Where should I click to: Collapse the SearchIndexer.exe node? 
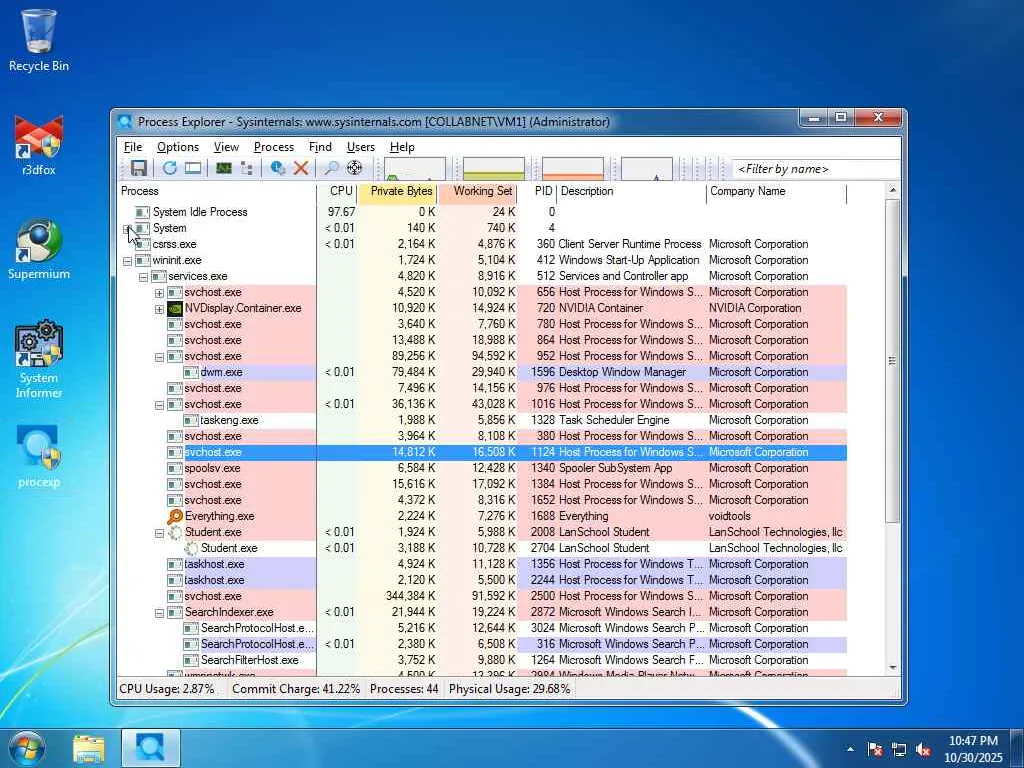tap(159, 612)
